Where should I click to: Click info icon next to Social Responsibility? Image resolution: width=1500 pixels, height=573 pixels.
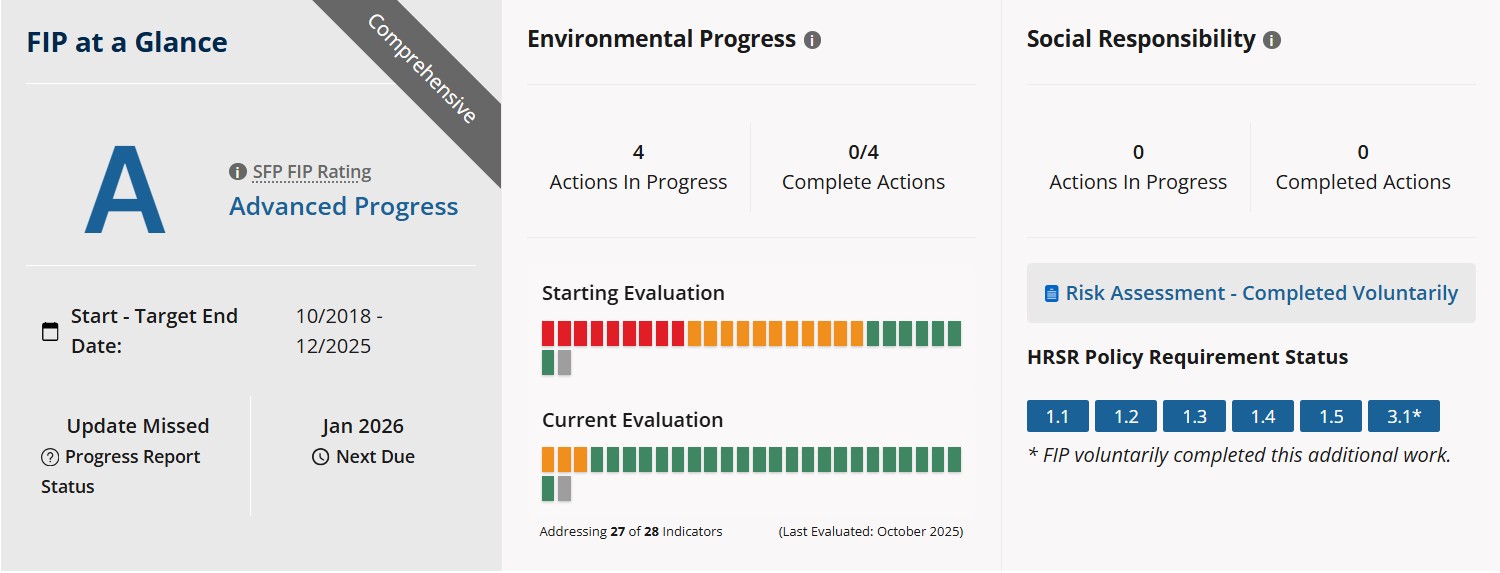(1271, 41)
